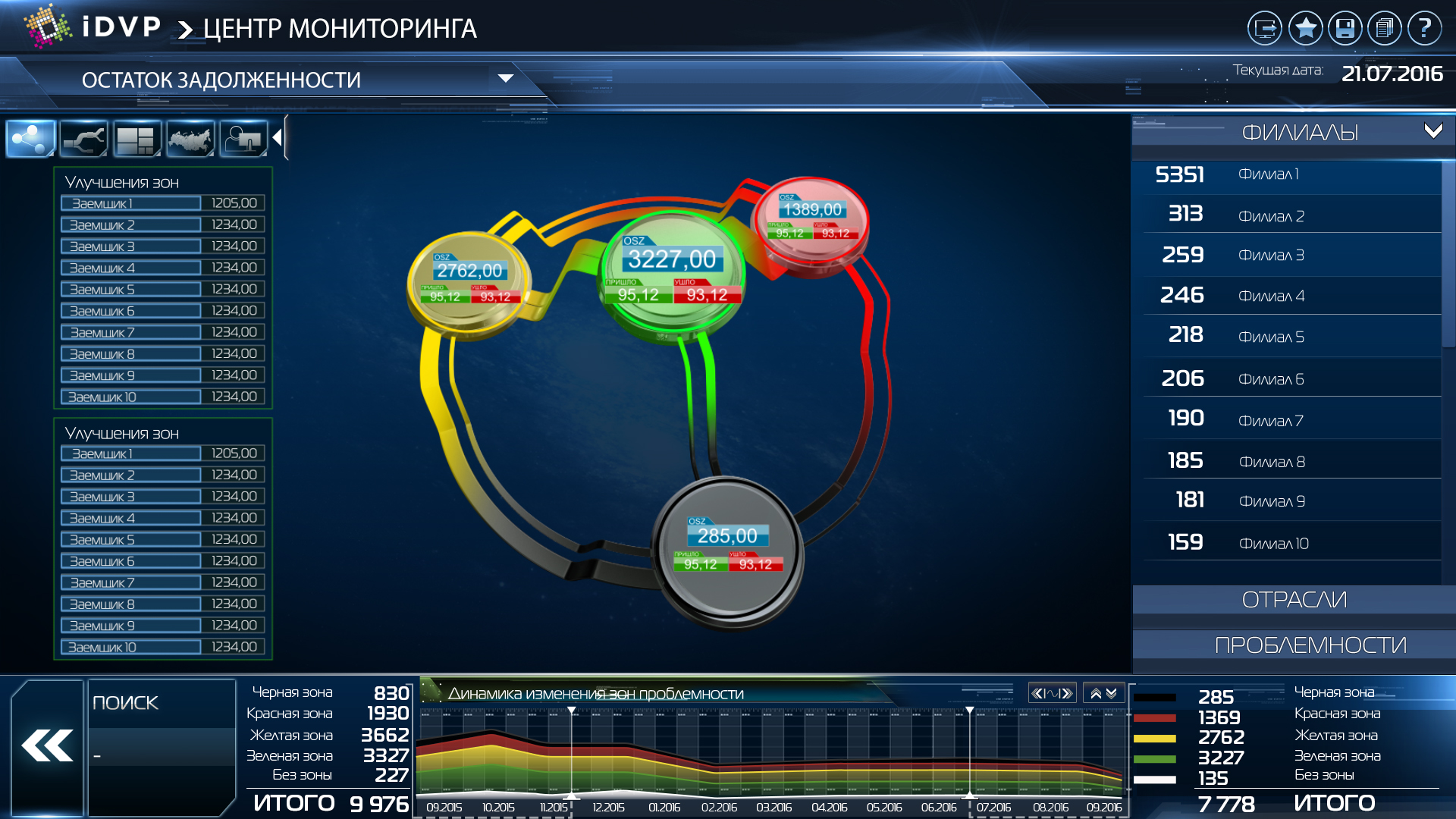
Task: Toggle chart range mode with wave button
Action: (x=1052, y=693)
